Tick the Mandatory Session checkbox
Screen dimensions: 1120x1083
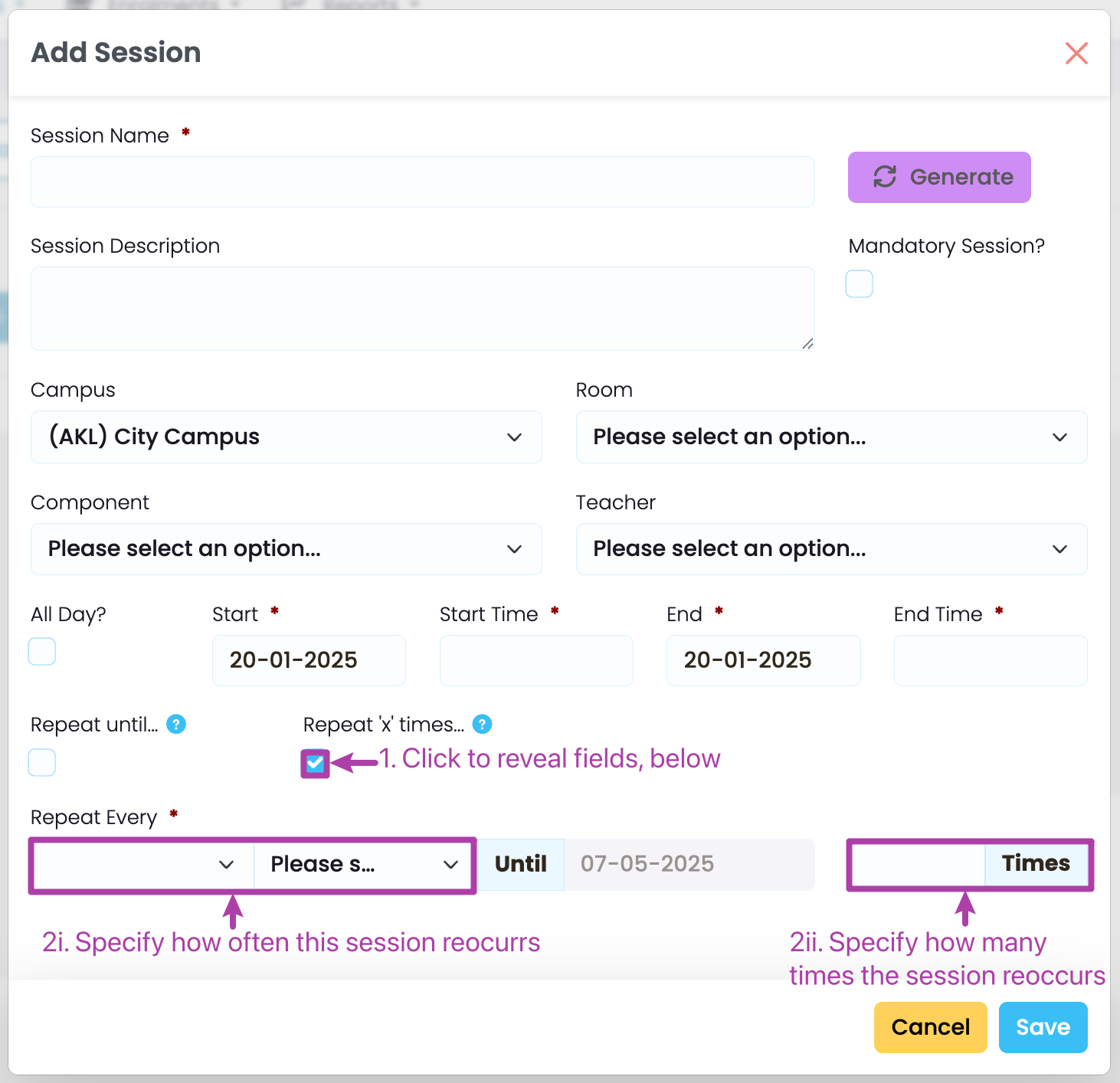pyautogui.click(x=859, y=284)
